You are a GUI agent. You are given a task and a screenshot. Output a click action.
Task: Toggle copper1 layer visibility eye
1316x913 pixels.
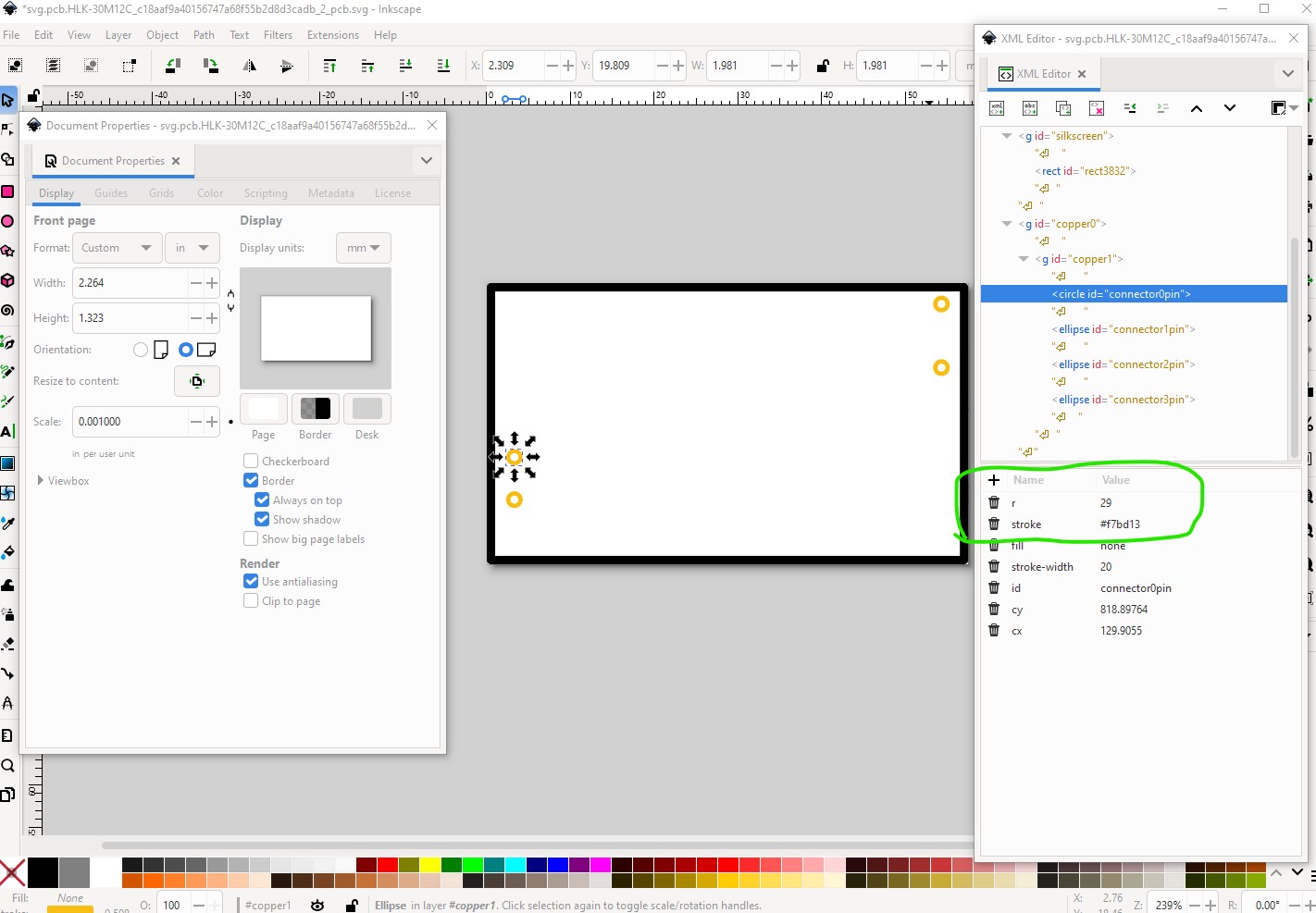click(317, 906)
